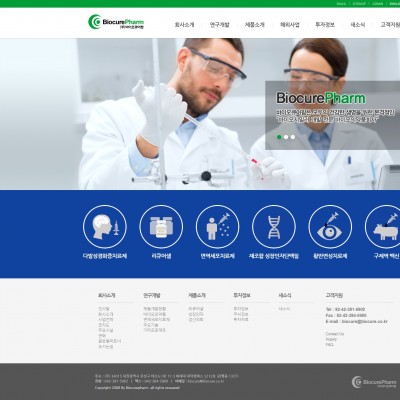Click the BiocurePharm logo in header
400x400 pixels.
click(116, 22)
